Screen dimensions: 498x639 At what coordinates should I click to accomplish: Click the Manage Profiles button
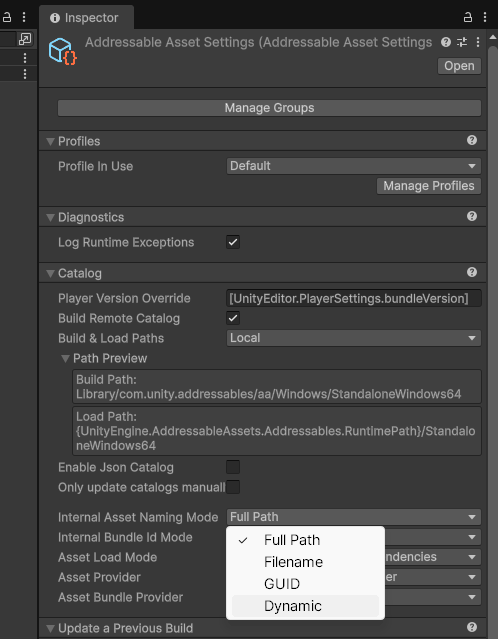(x=429, y=186)
